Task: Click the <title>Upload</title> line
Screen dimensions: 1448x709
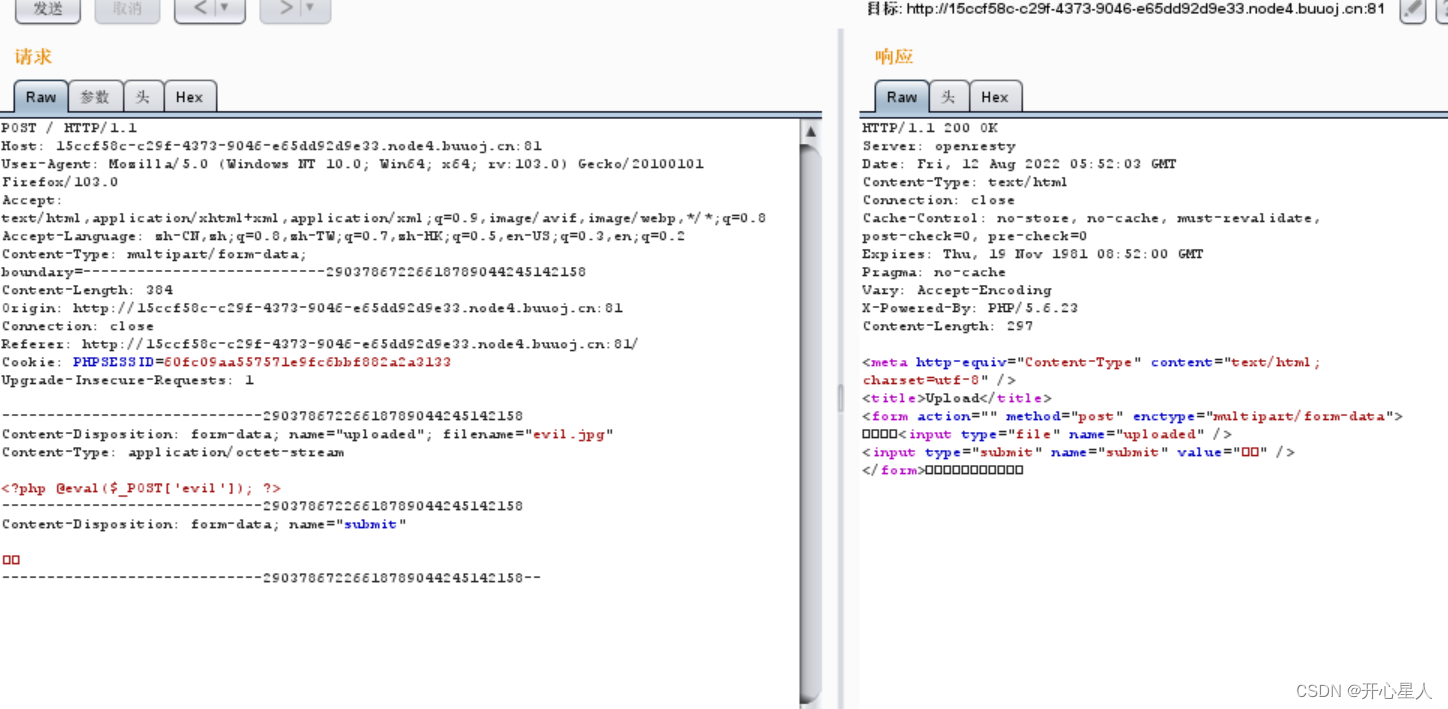Action: click(x=957, y=398)
